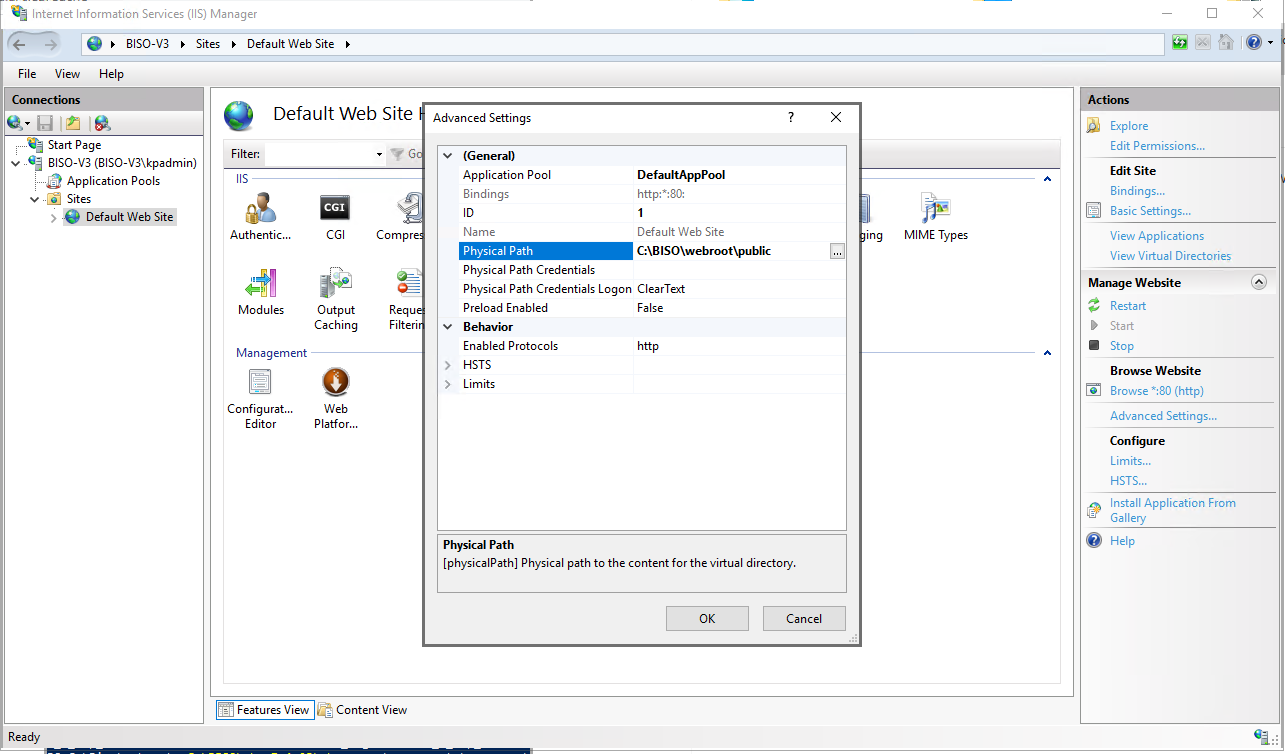Click the Stop loading icon beside Refresh
Image resolution: width=1285 pixels, height=754 pixels.
click(1203, 43)
